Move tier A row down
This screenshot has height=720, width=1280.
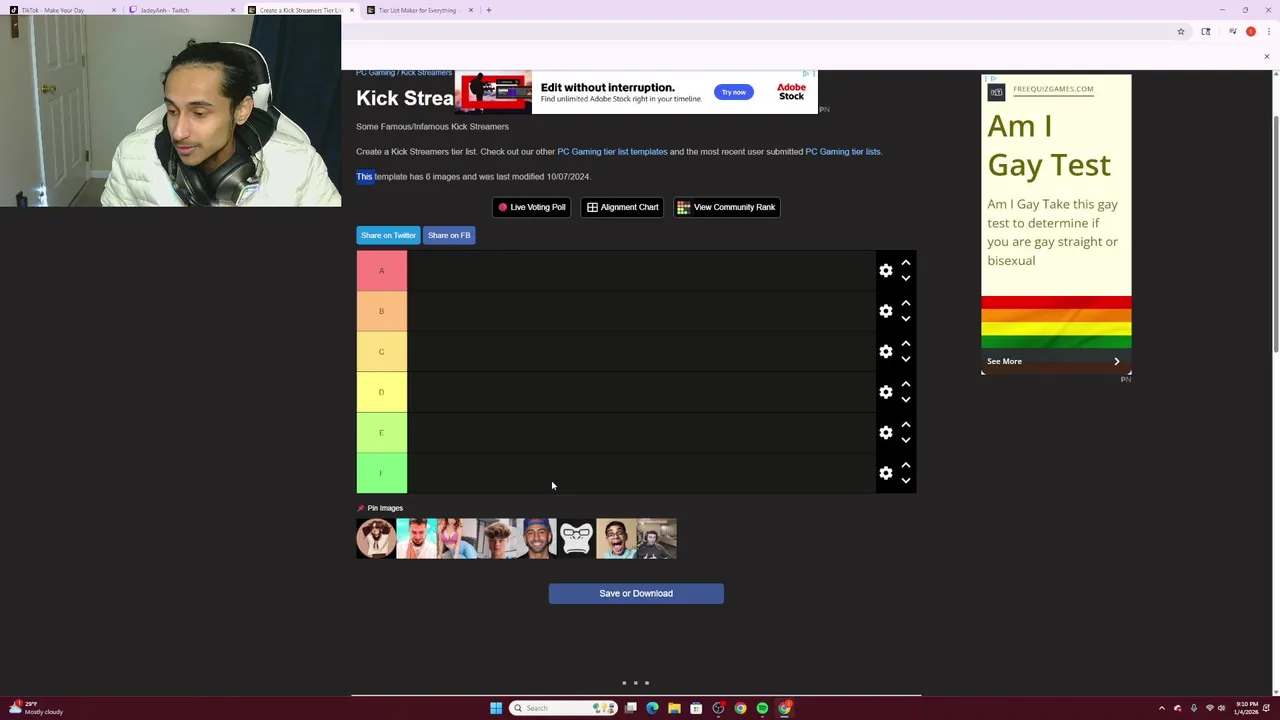pos(906,279)
